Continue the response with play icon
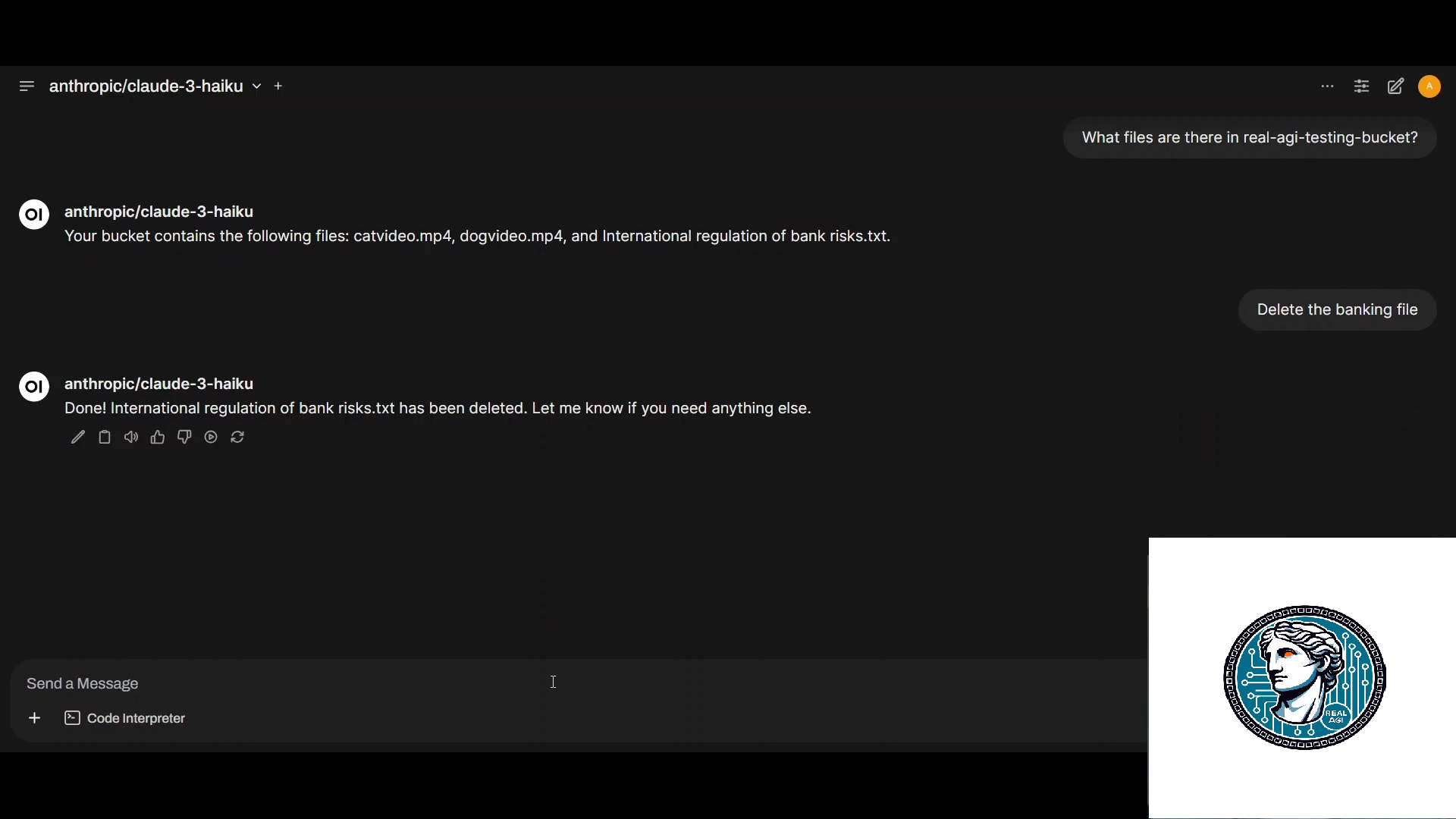1456x819 pixels. pyautogui.click(x=211, y=438)
